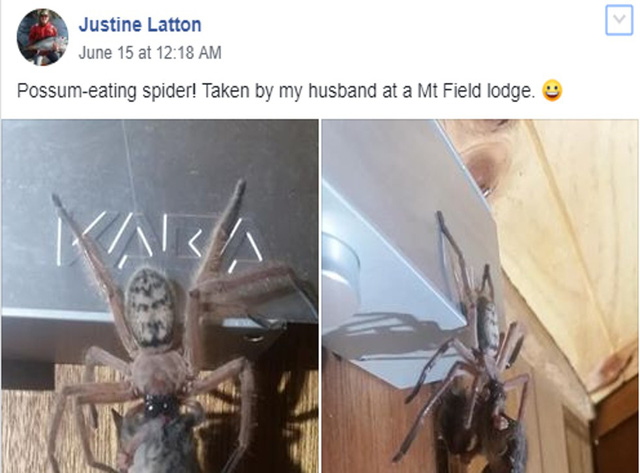
Task: Click the KARA logo in left photo
Action: [x=160, y=241]
